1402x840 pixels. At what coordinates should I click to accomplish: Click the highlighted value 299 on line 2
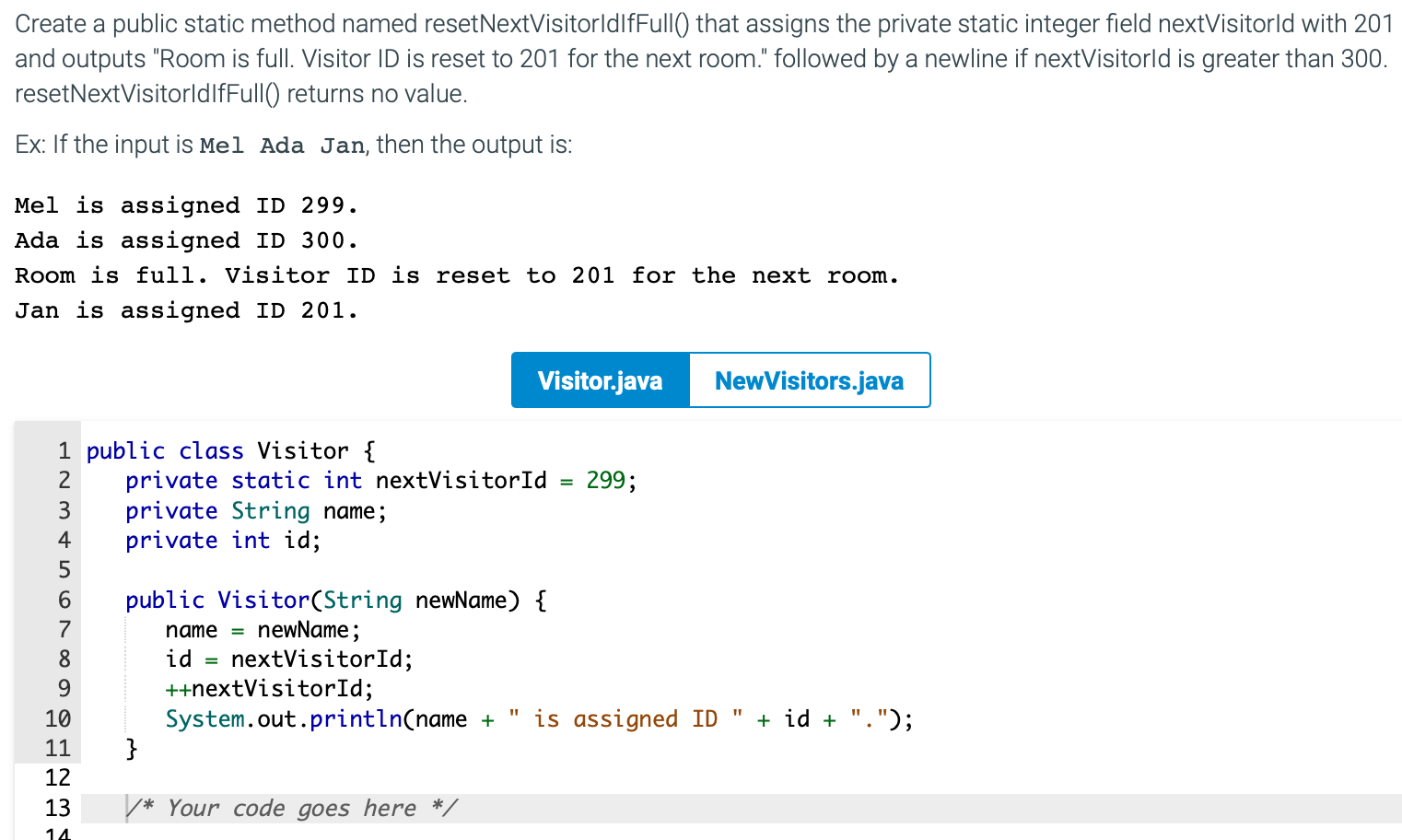pos(607,480)
